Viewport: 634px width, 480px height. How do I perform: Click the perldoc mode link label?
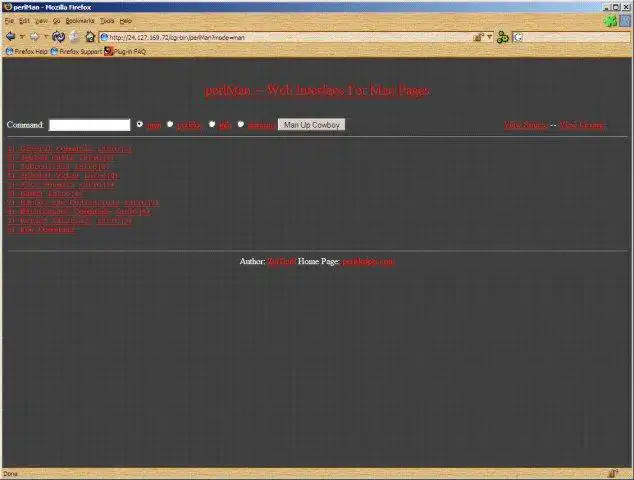pyautogui.click(x=188, y=125)
